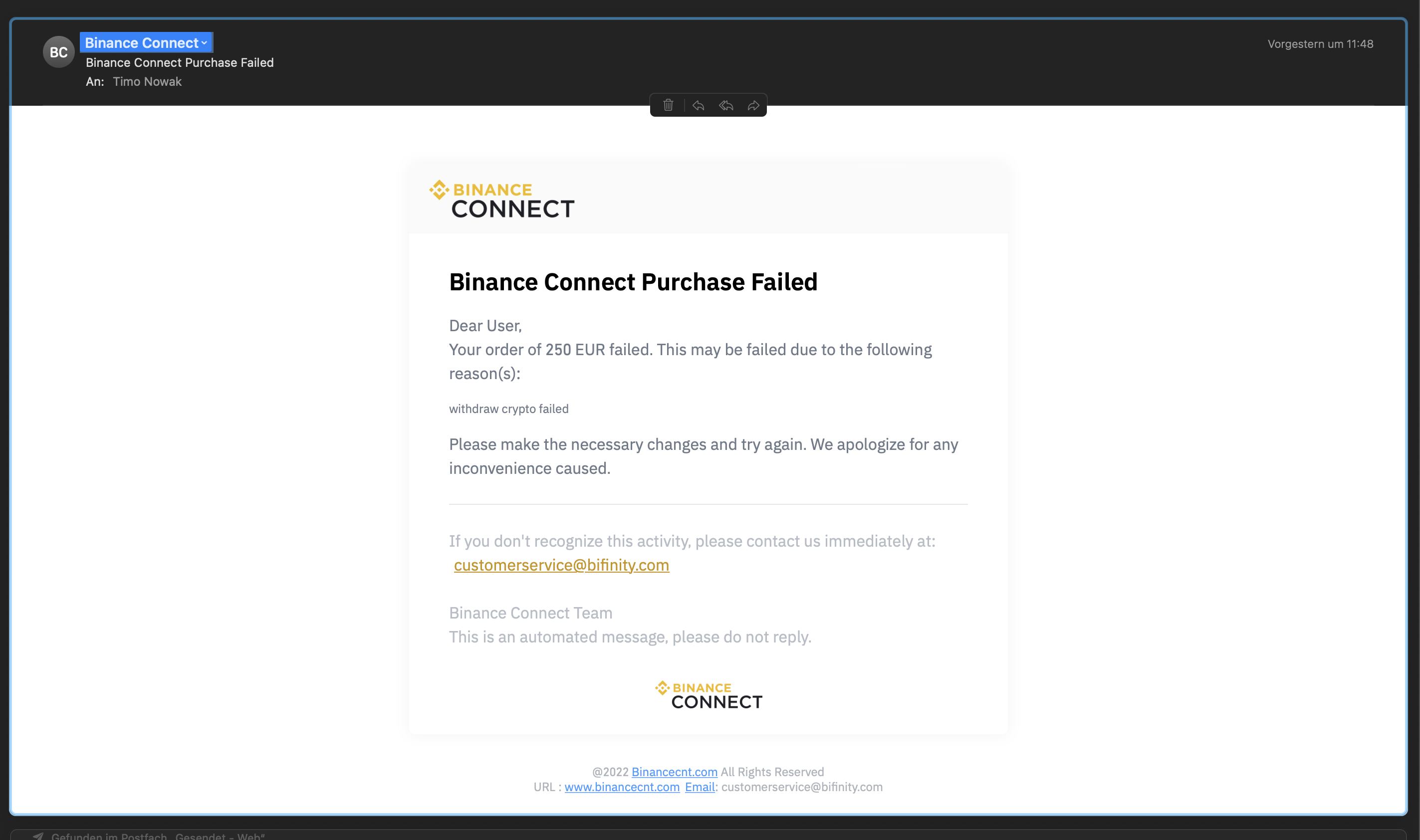Click the subject line under the sender name
Image resolution: width=1420 pixels, height=840 pixels.
(x=180, y=62)
